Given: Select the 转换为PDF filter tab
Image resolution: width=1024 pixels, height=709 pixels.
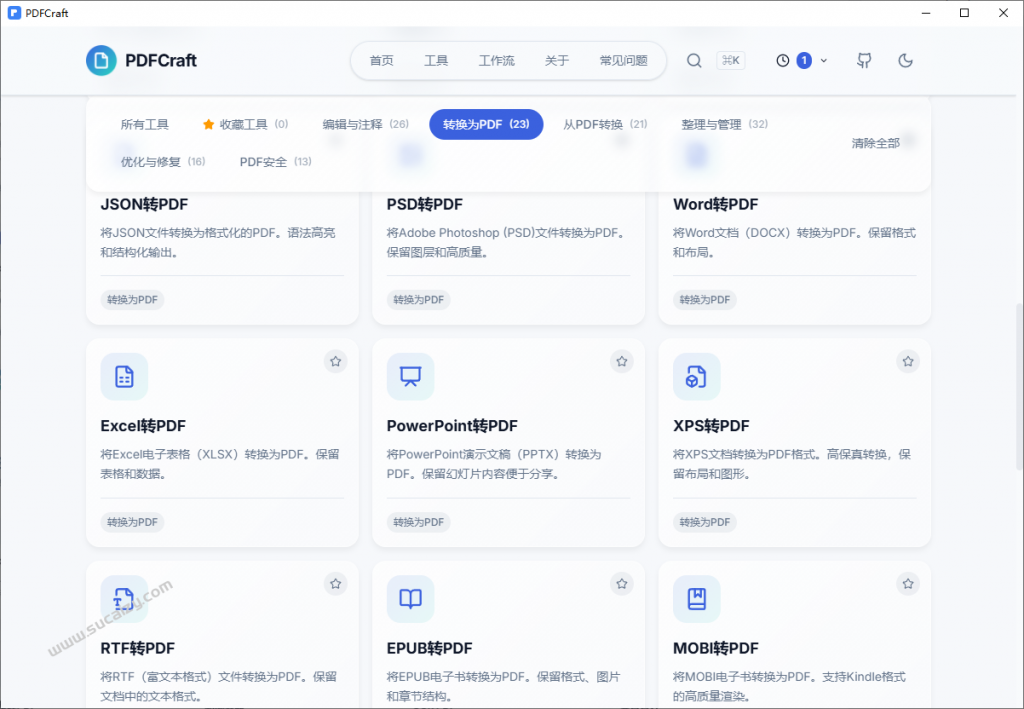Looking at the screenshot, I should tap(486, 124).
